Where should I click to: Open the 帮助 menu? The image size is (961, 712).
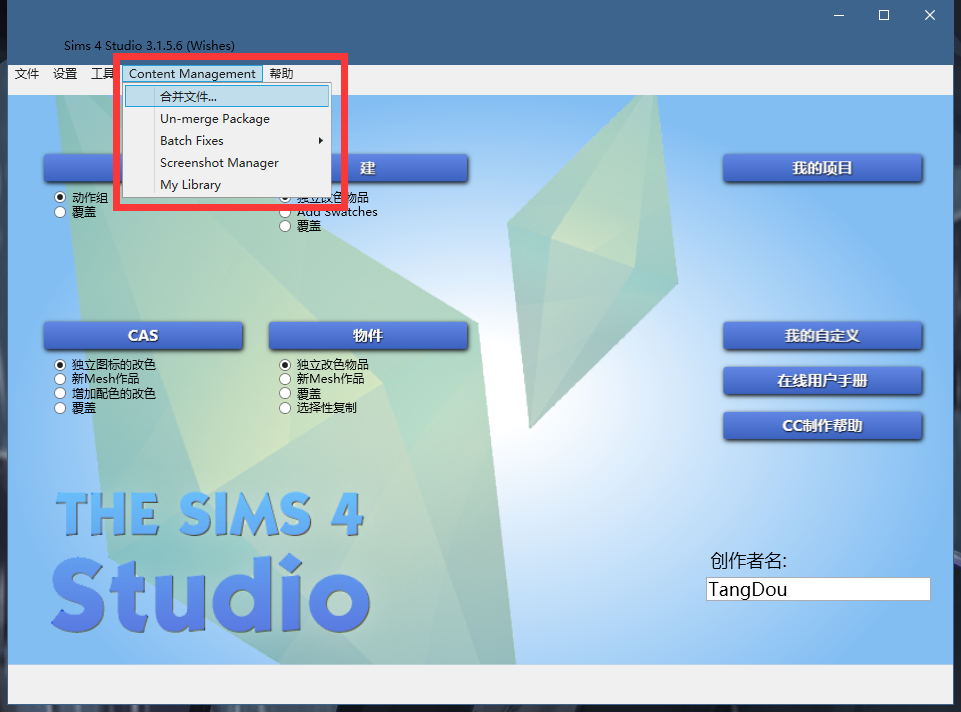(x=281, y=74)
